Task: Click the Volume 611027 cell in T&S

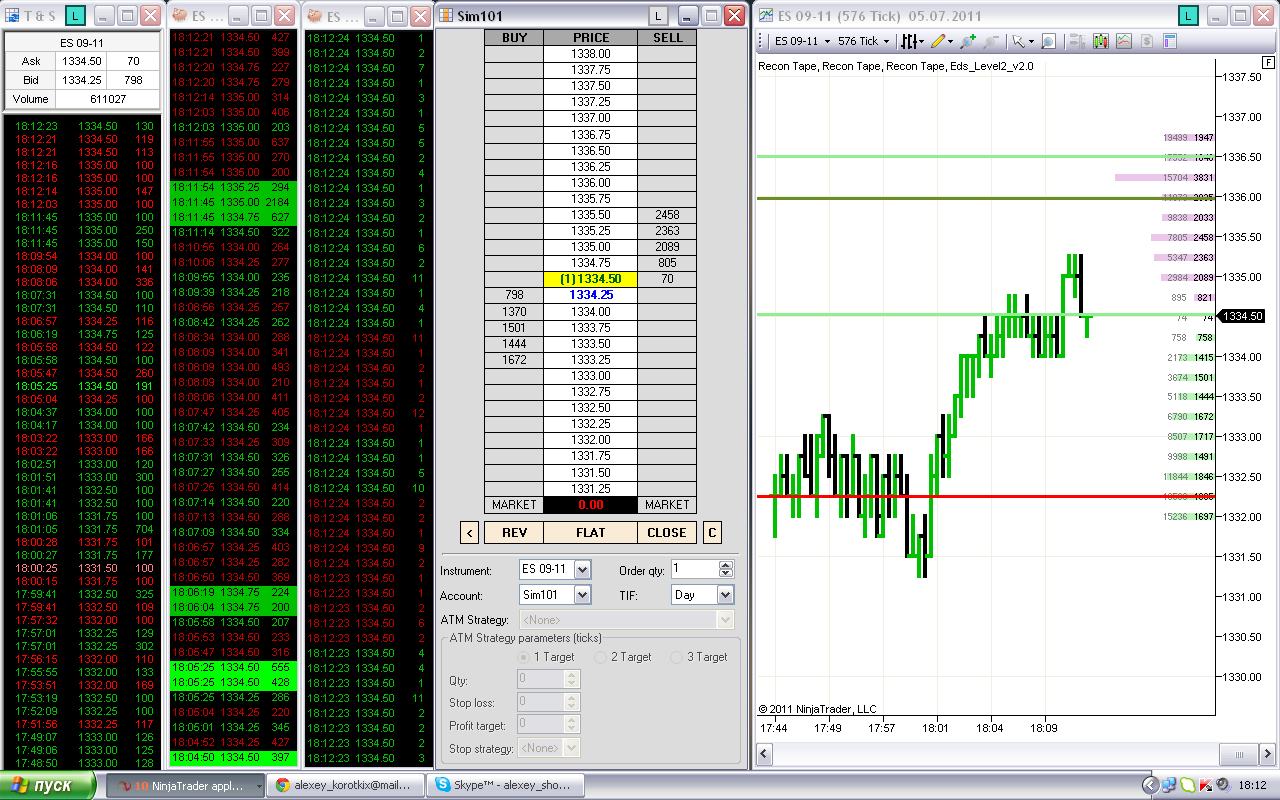Action: click(107, 99)
